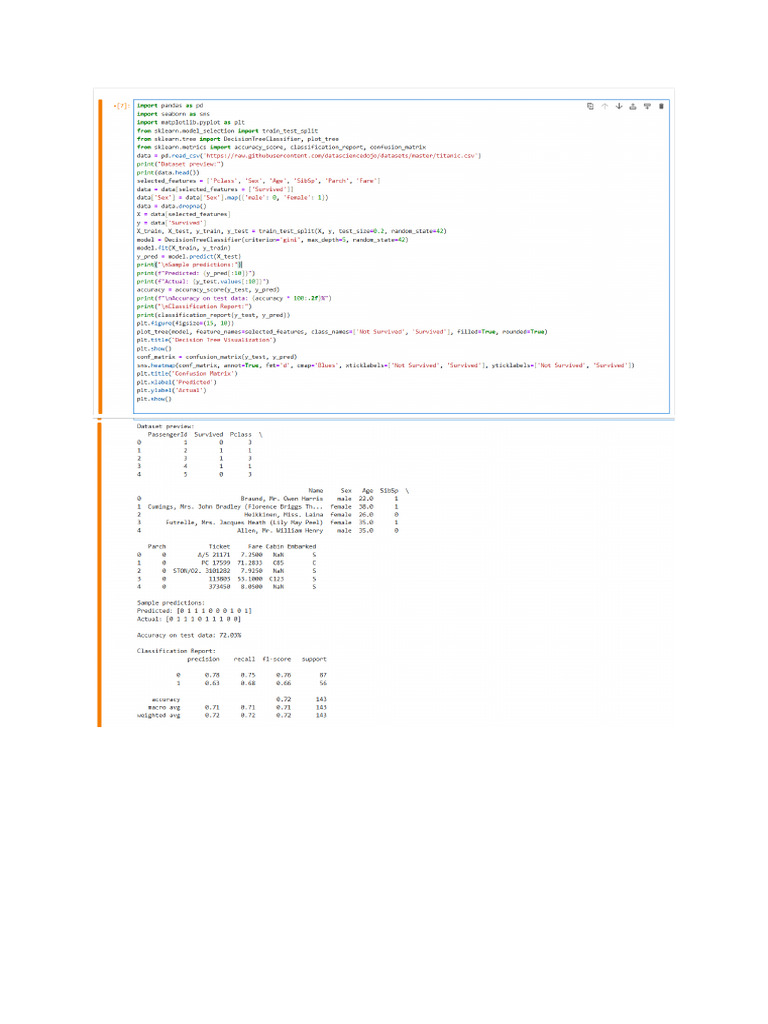
Task: Collapse the code cell using its orange bar
Action: (x=100, y=257)
